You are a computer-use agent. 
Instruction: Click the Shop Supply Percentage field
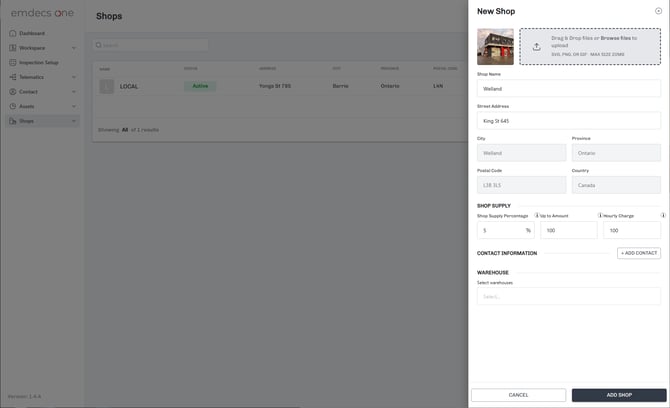tap(505, 230)
